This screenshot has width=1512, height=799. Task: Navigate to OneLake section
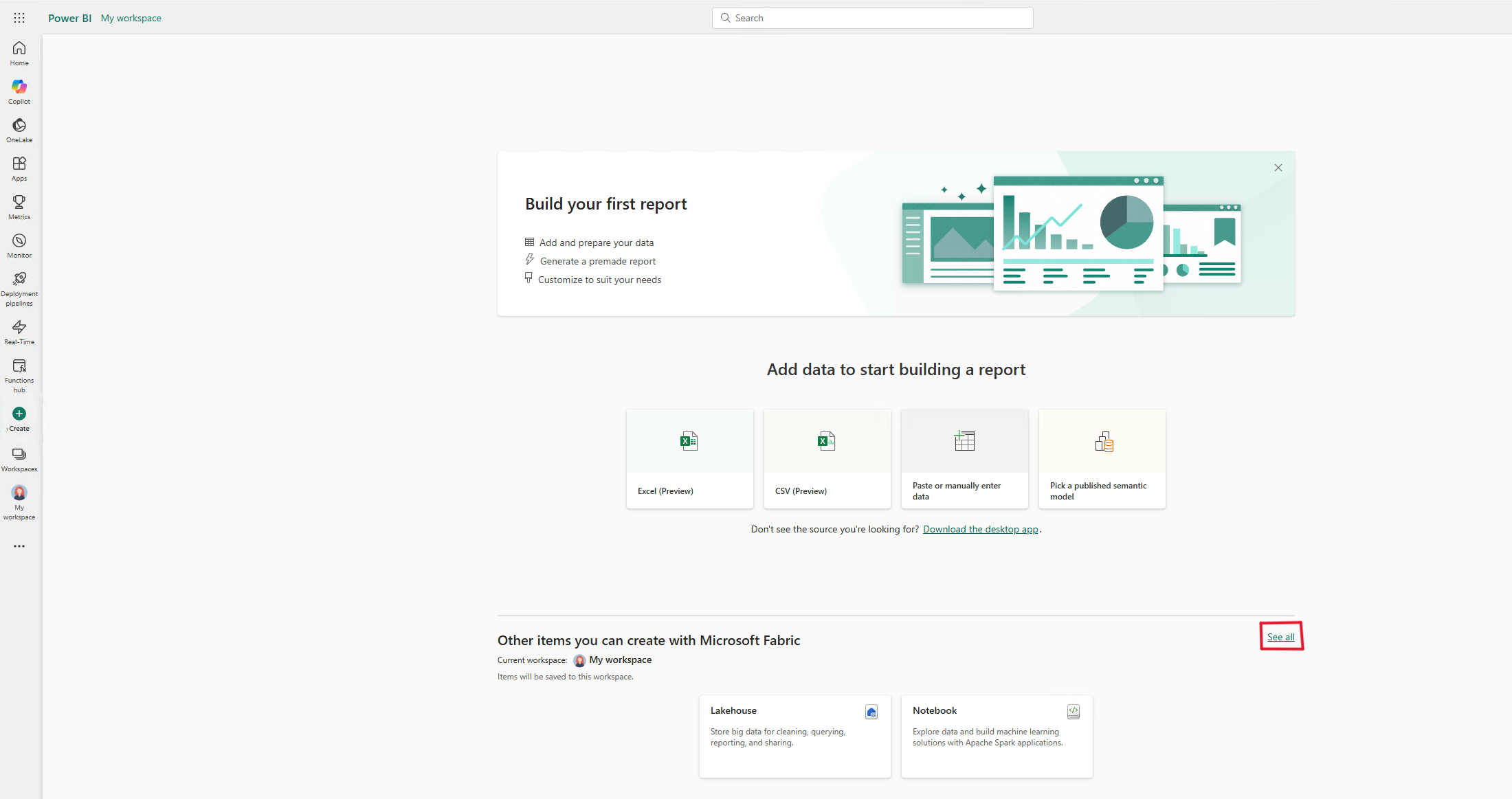pos(19,130)
